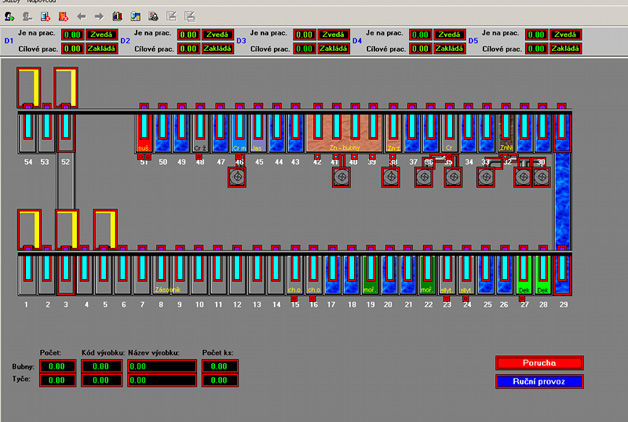Click the Tyče Kód výrobku field
Image resolution: width=628 pixels, height=422 pixels.
click(x=102, y=380)
